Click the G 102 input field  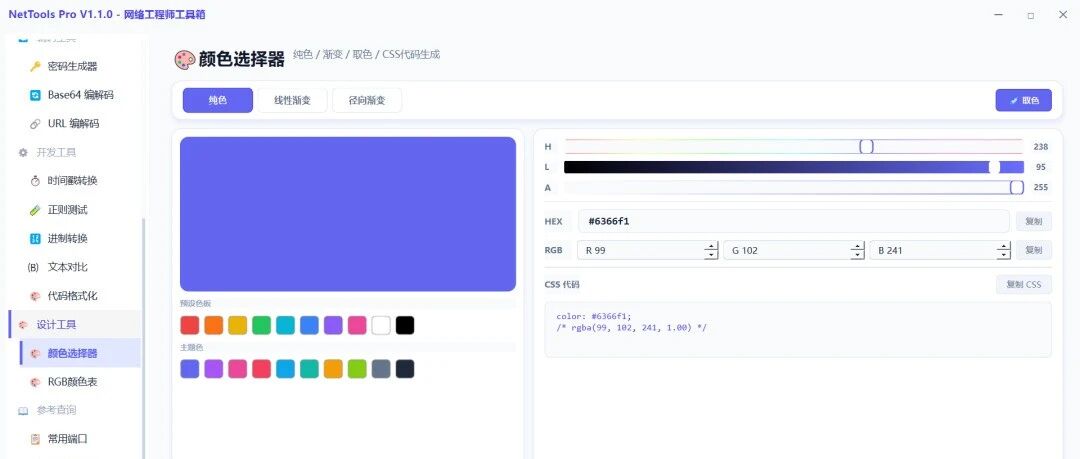[x=793, y=250]
